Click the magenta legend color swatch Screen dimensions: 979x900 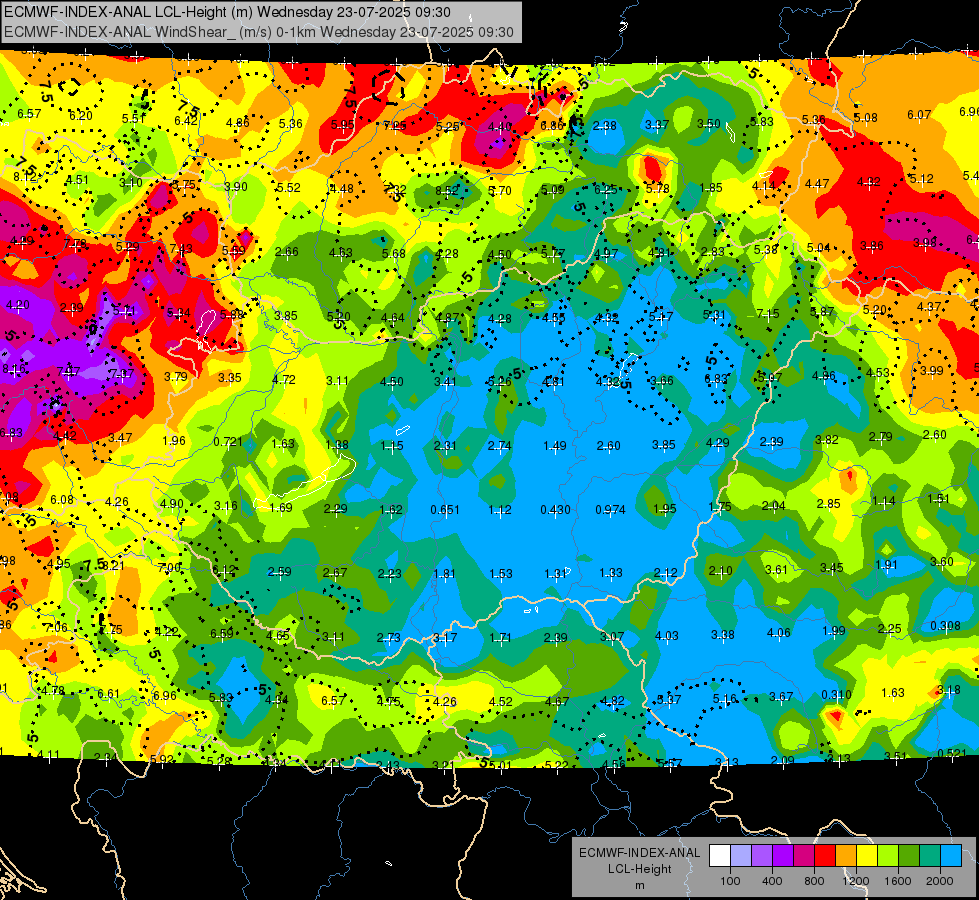[x=804, y=856]
